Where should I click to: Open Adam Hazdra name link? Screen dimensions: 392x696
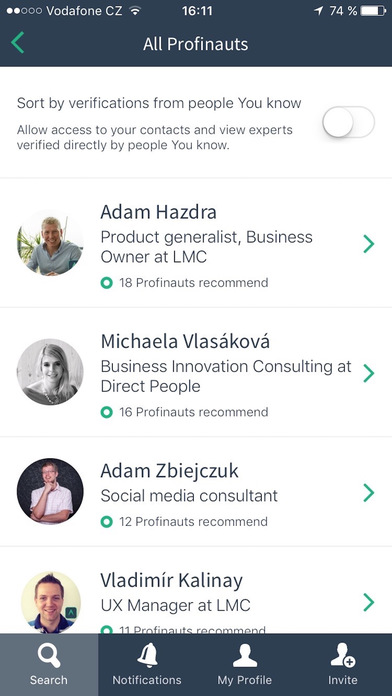158,212
